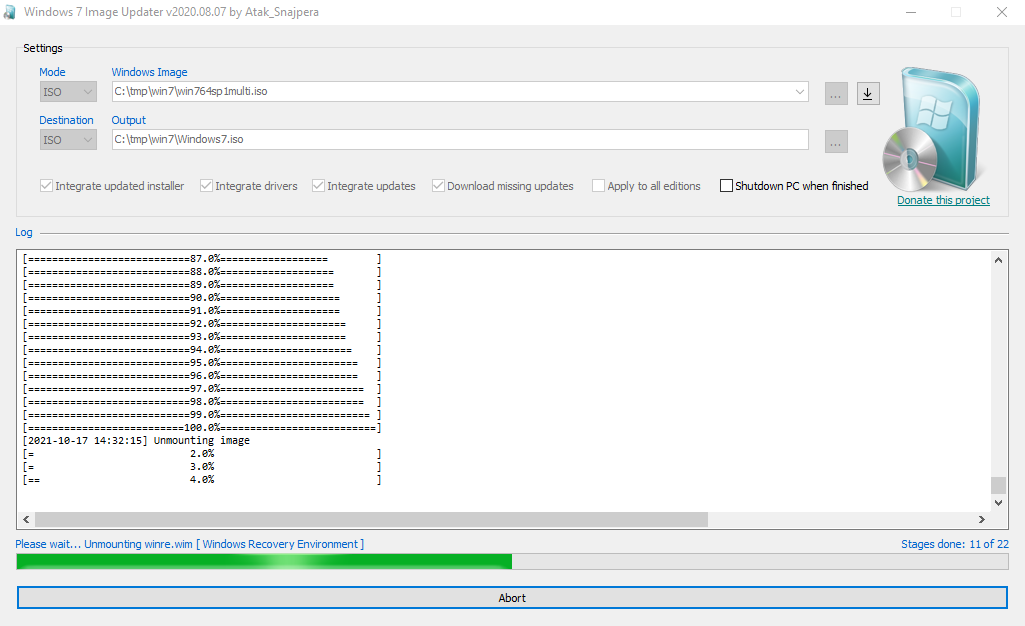Click the 100.0% log line
This screenshot has height=626, width=1025.
202,427
